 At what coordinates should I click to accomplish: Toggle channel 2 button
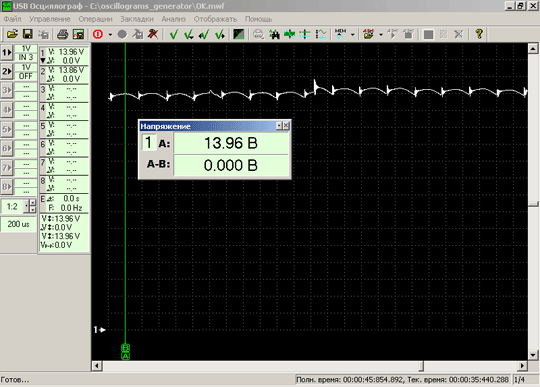pyautogui.click(x=7, y=71)
